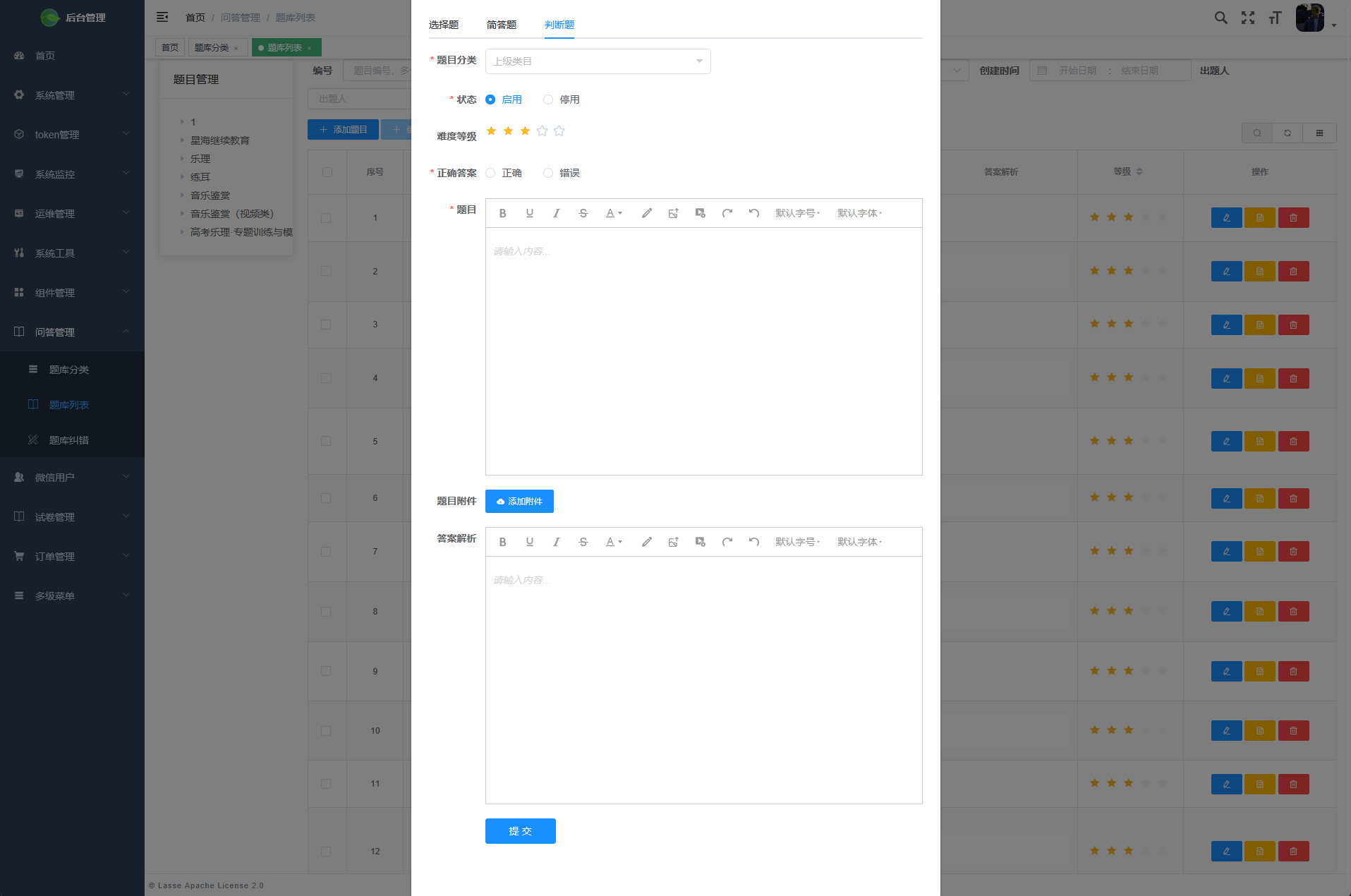Click Strikethrough icon in 答案解析 editor toolbar
Screen dimensions: 1351x896
coord(583,542)
